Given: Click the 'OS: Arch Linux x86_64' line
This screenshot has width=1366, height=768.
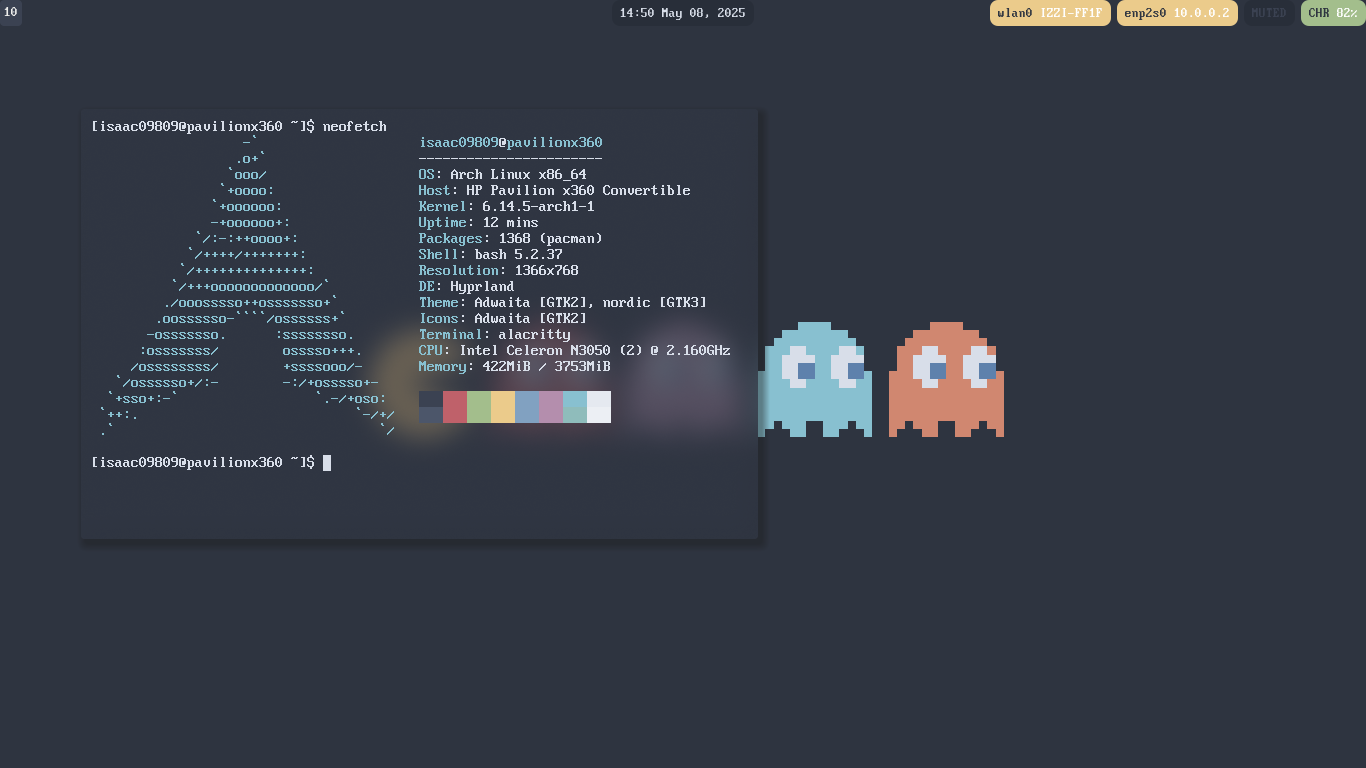Looking at the screenshot, I should tap(502, 175).
